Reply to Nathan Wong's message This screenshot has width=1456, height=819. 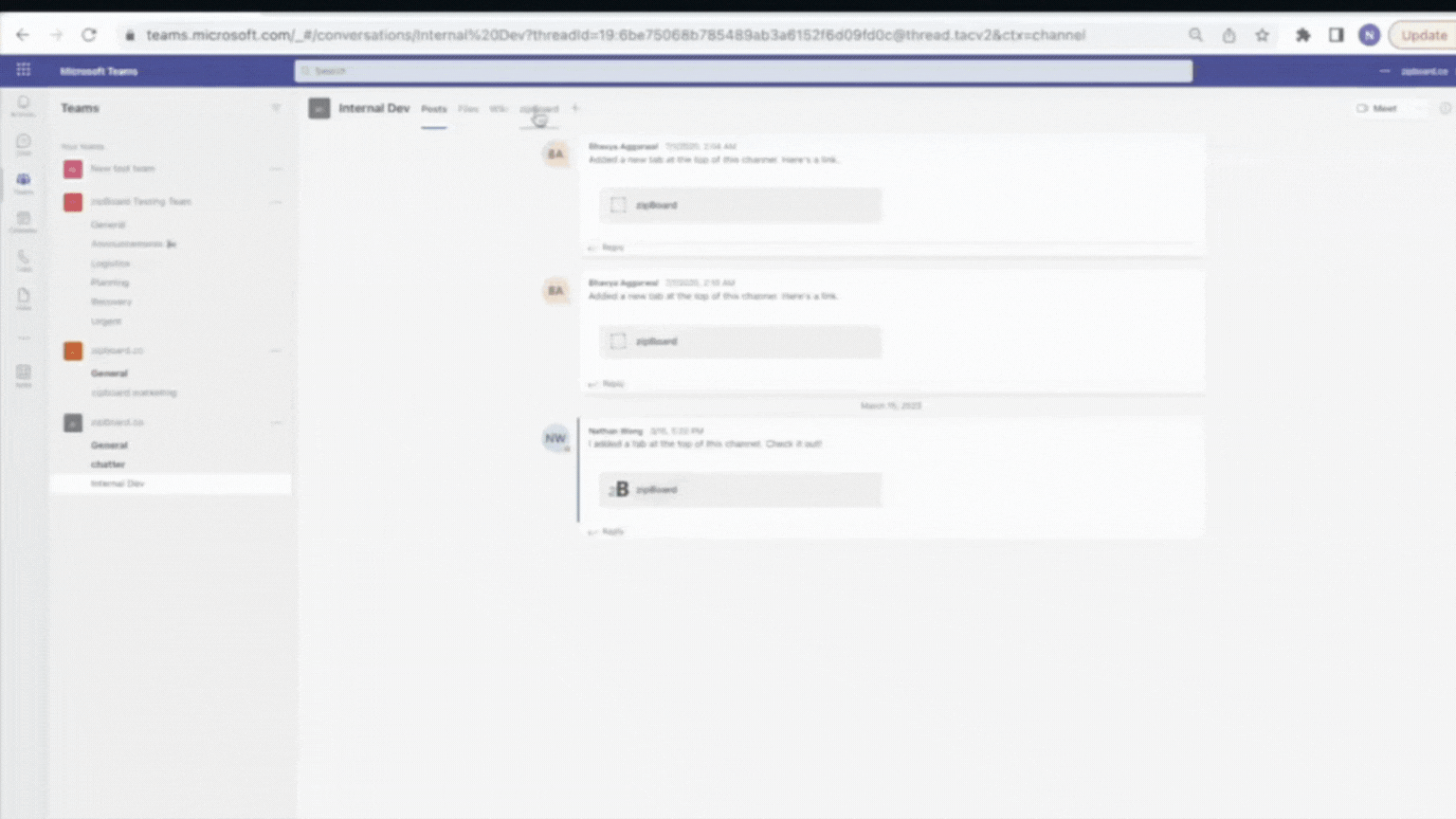(607, 532)
